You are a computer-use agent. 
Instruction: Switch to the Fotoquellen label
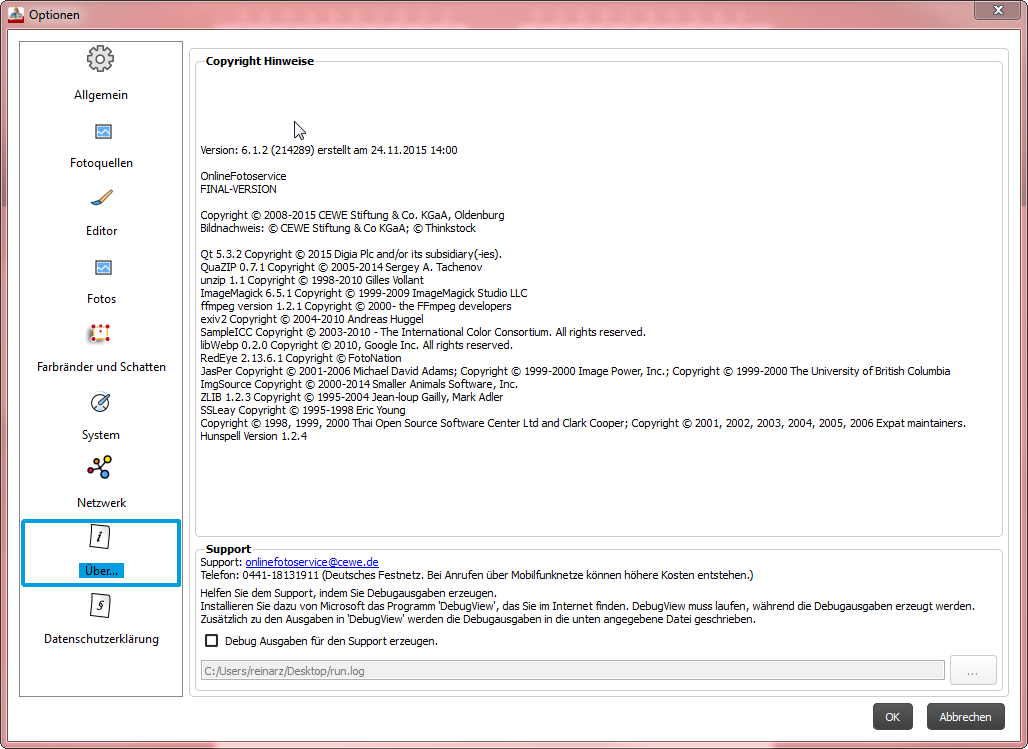[102, 163]
